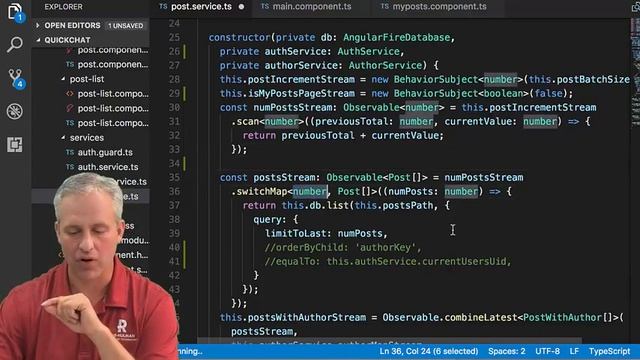Screen dimensions: 640x360
Task: Click the unsaved dot on post.service.ts tab
Action: tap(241, 7)
